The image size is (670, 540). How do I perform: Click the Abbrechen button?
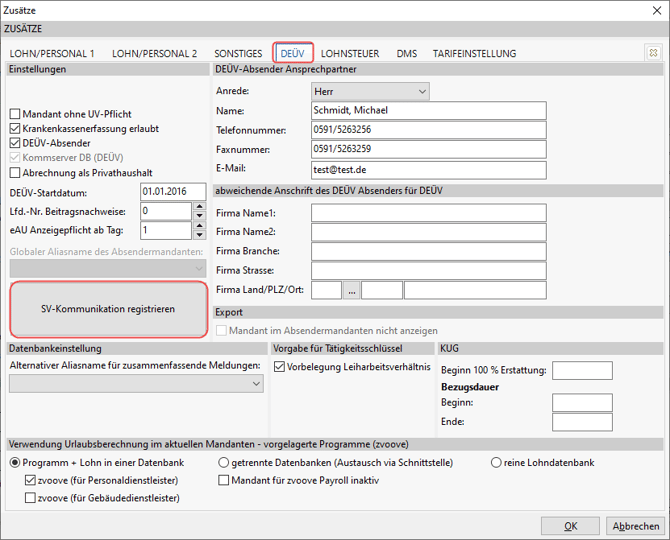(x=635, y=526)
